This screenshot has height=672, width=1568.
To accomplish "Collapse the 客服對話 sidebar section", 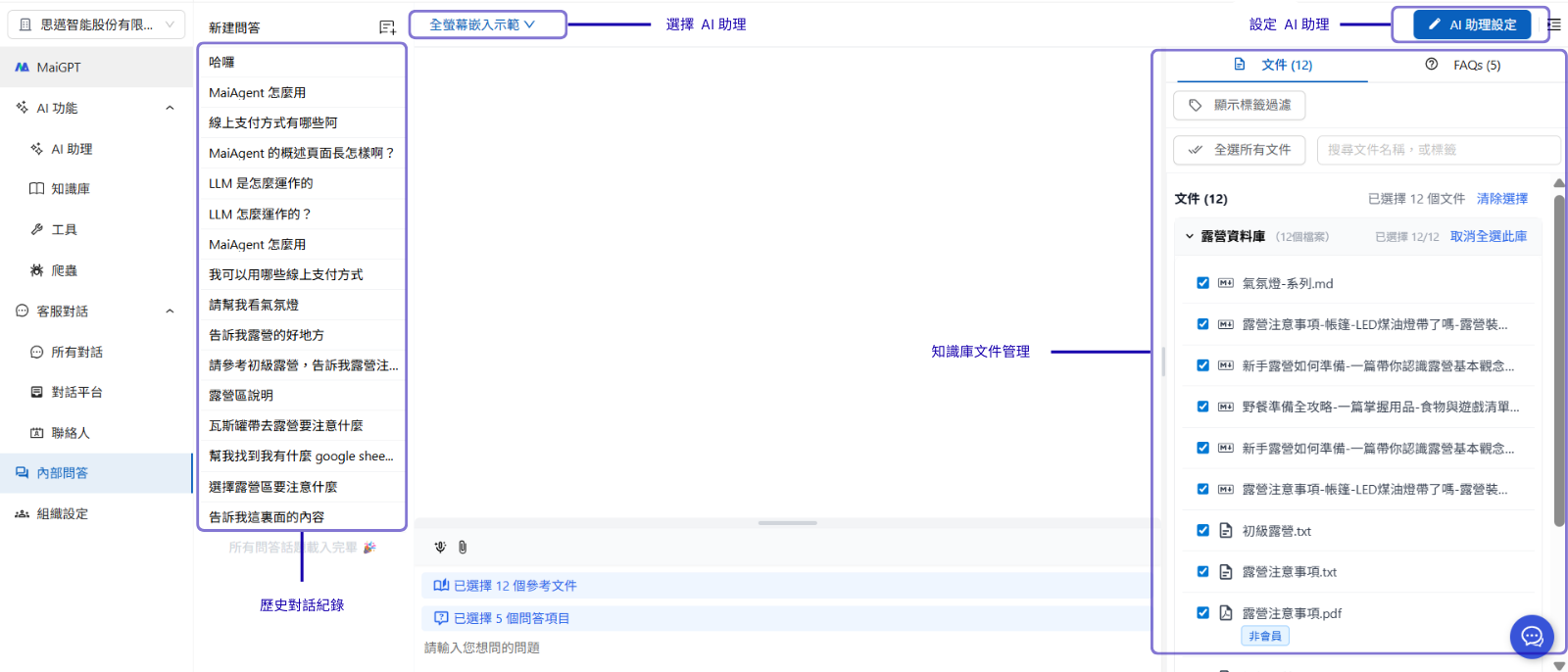I will coord(170,312).
